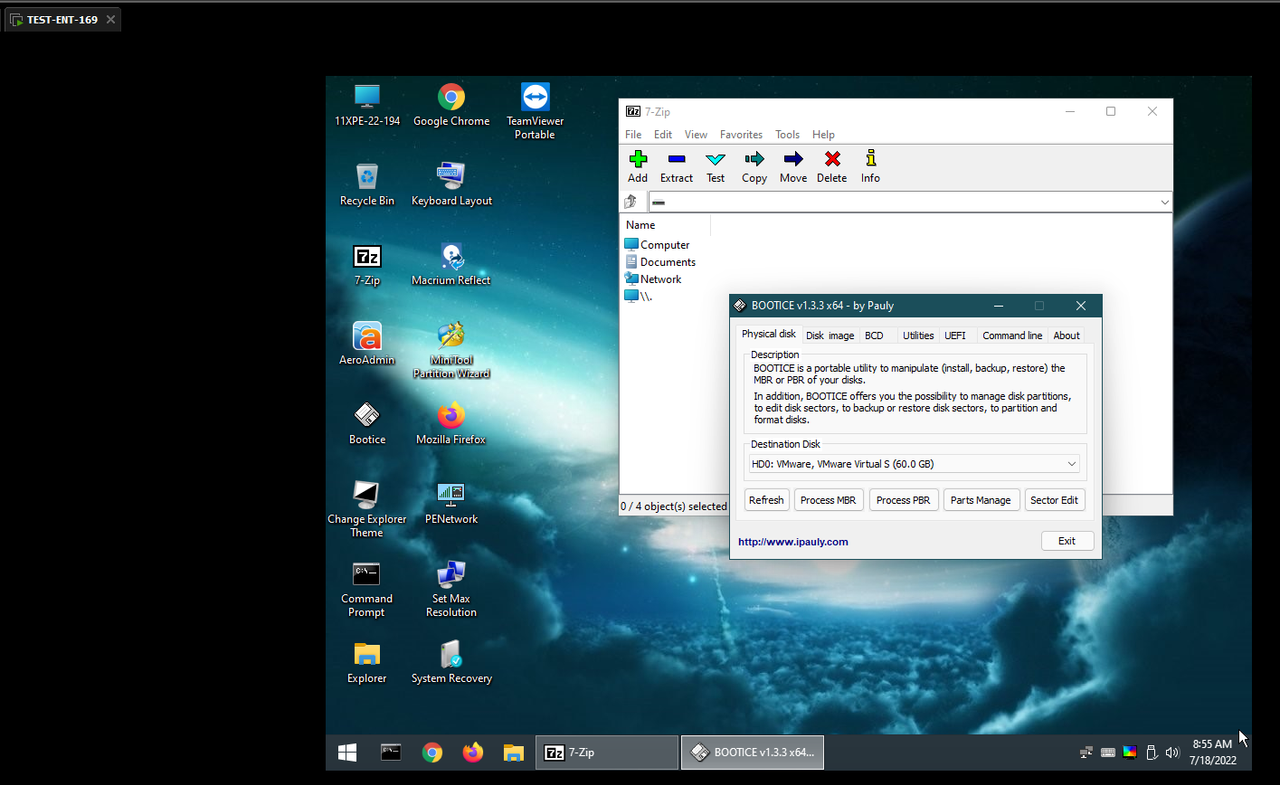Open the File menu in 7-Zip
1280x785 pixels.
click(x=633, y=134)
